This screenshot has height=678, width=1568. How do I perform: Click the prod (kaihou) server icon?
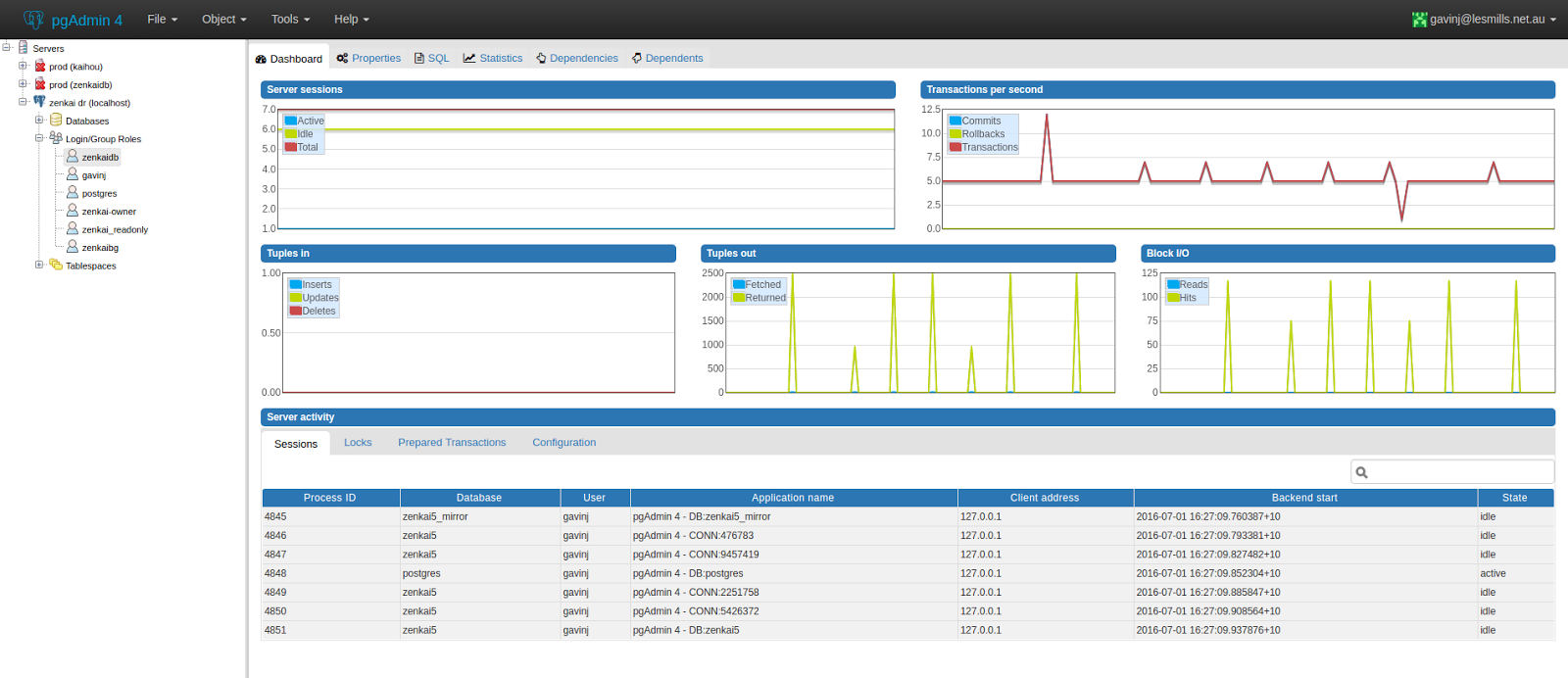pyautogui.click(x=40, y=66)
